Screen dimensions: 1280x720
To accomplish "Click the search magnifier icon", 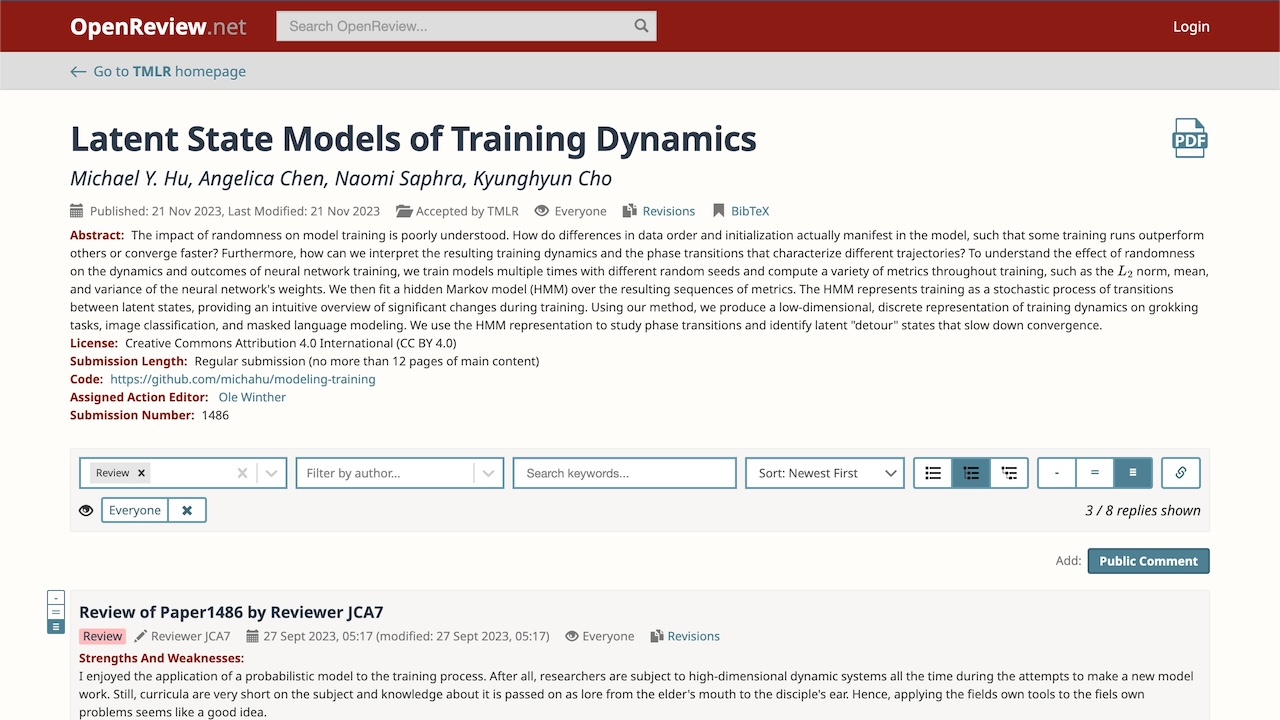I will click(642, 26).
